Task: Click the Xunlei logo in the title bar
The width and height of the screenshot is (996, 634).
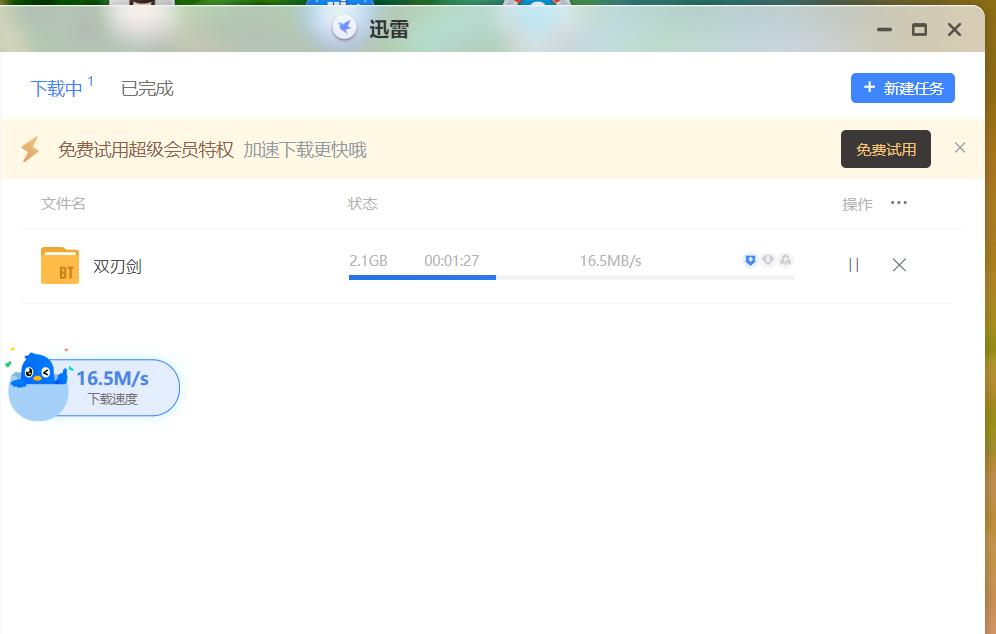Action: point(345,27)
